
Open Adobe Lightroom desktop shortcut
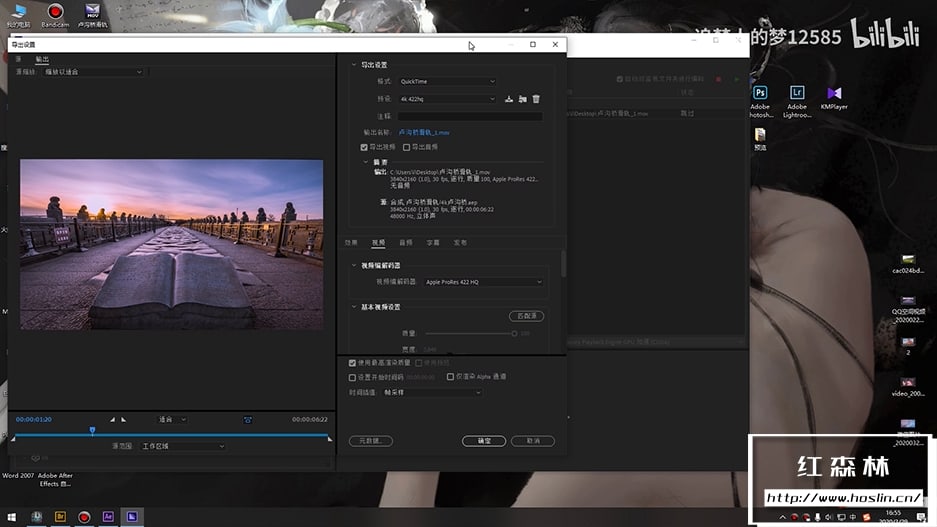[797, 102]
